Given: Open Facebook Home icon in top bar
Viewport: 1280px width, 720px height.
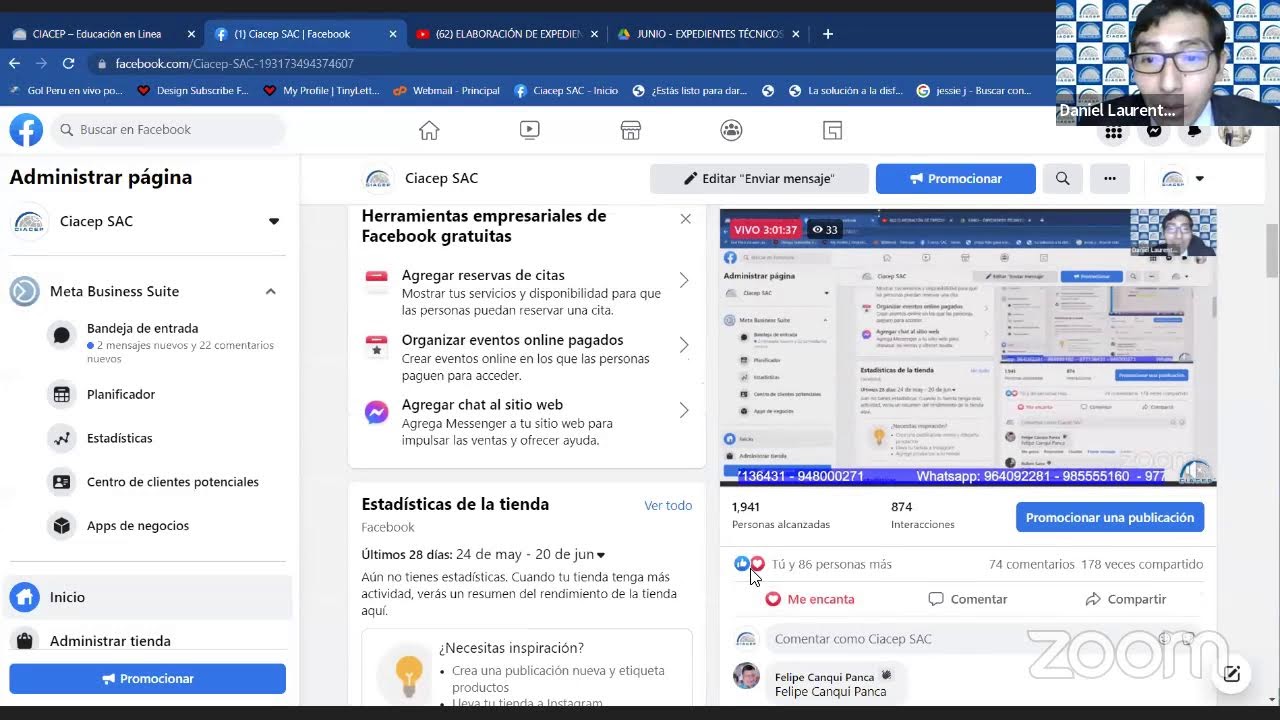Looking at the screenshot, I should click(x=429, y=130).
